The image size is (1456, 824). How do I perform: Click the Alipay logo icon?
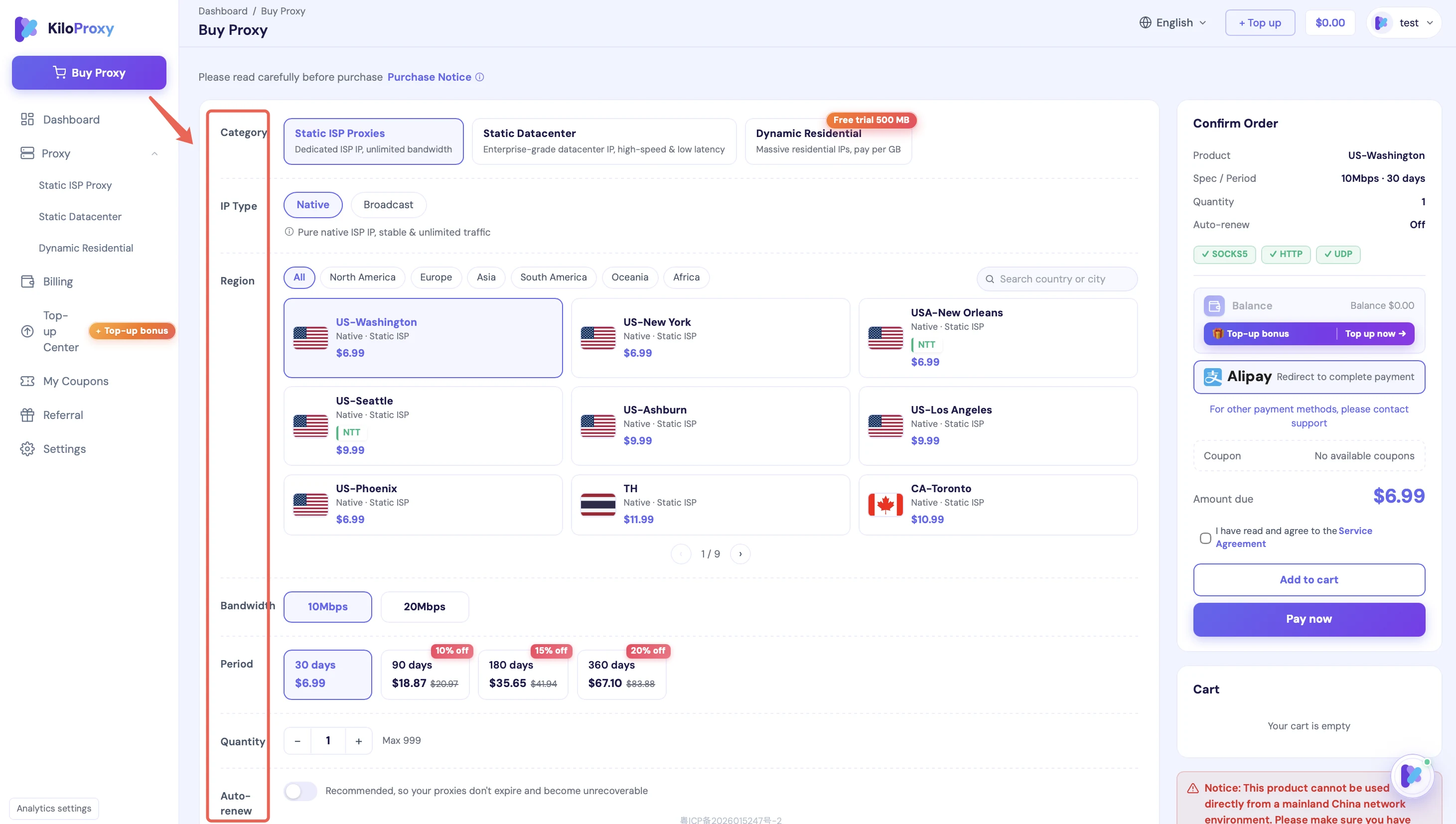pos(1212,377)
